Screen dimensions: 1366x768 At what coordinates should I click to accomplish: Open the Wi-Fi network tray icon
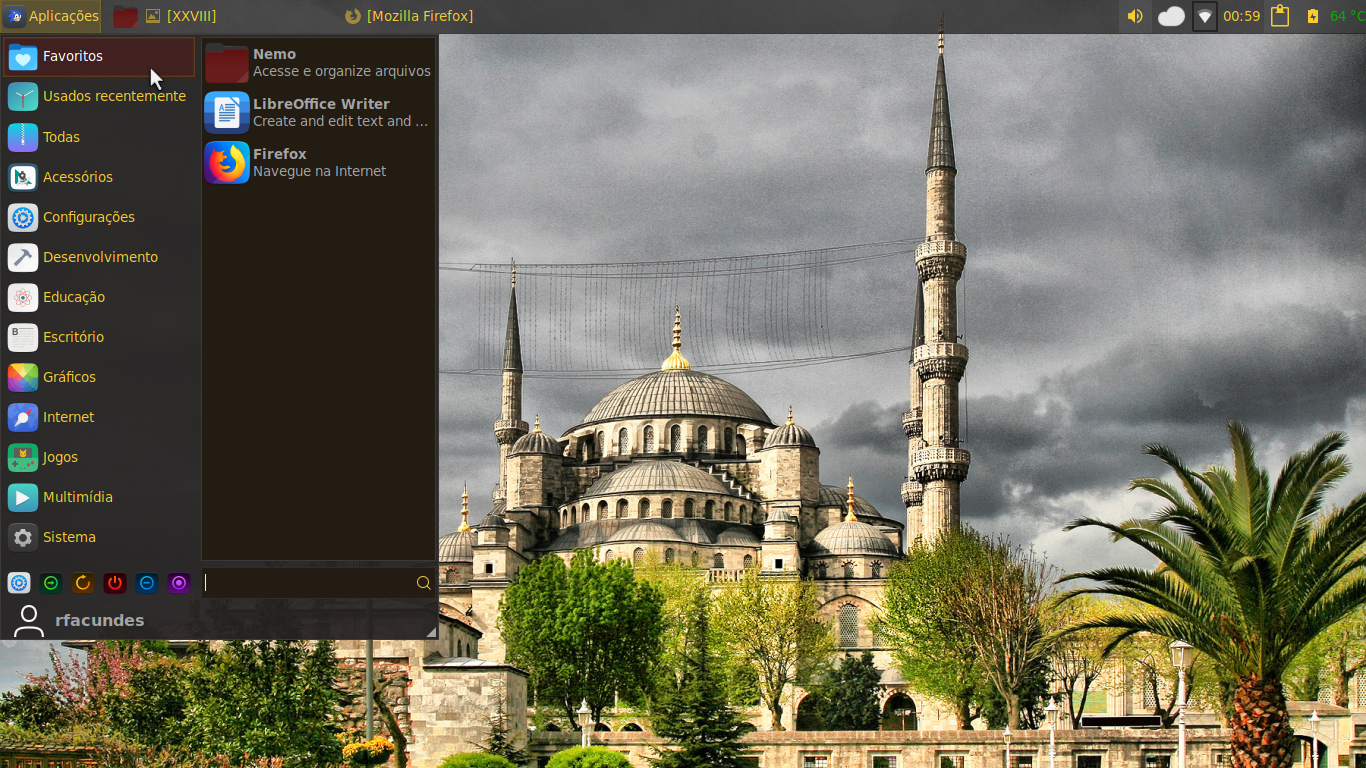[x=1205, y=16]
